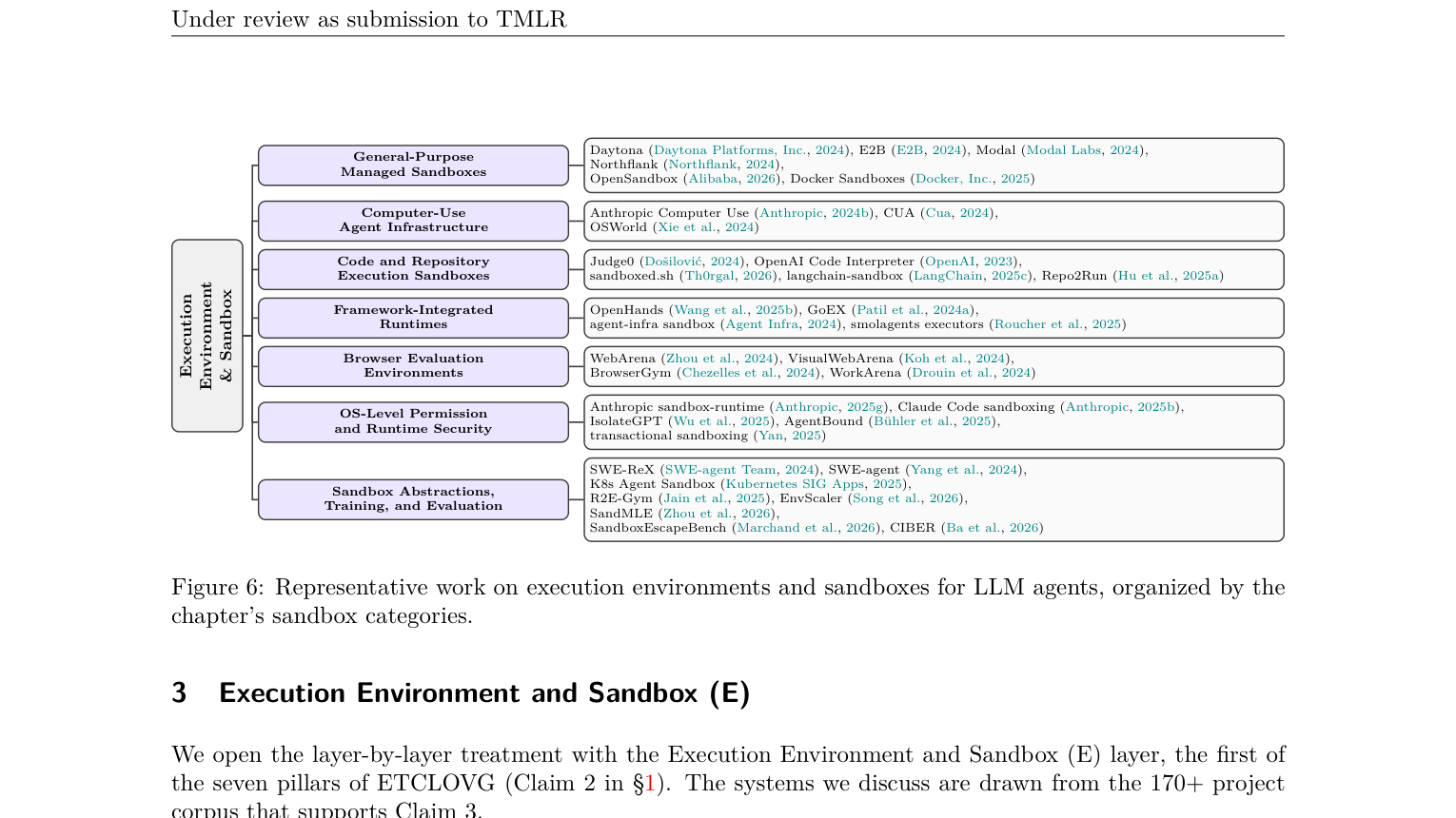
Task: Open the Zhou et al. citation after SandMLE
Action: (717, 514)
